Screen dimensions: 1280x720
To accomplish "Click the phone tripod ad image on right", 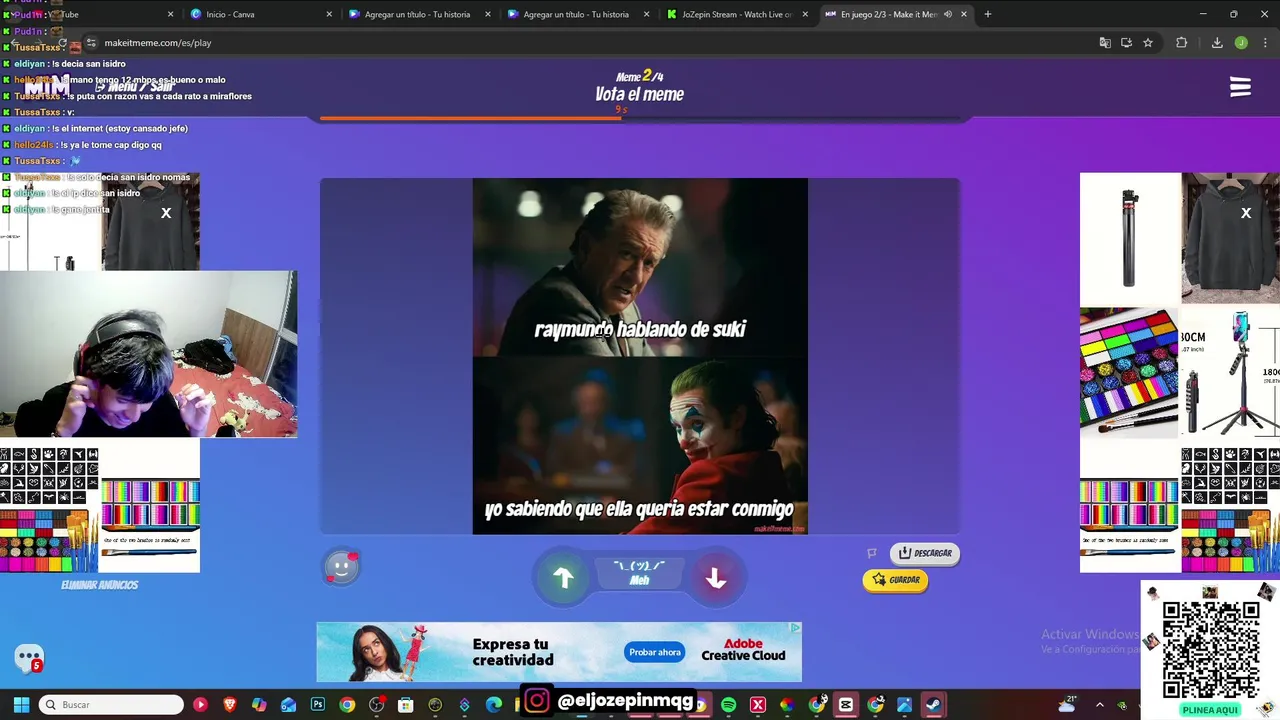I will click(1231, 372).
